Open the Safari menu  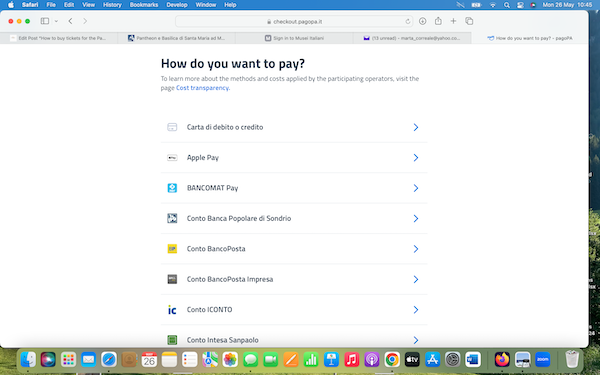30,5
